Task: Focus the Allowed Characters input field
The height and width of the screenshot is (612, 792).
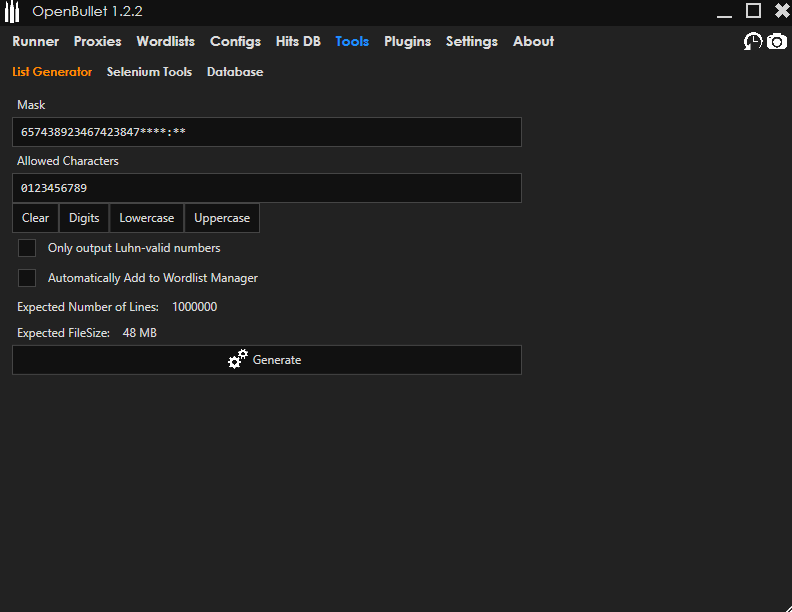Action: click(267, 188)
